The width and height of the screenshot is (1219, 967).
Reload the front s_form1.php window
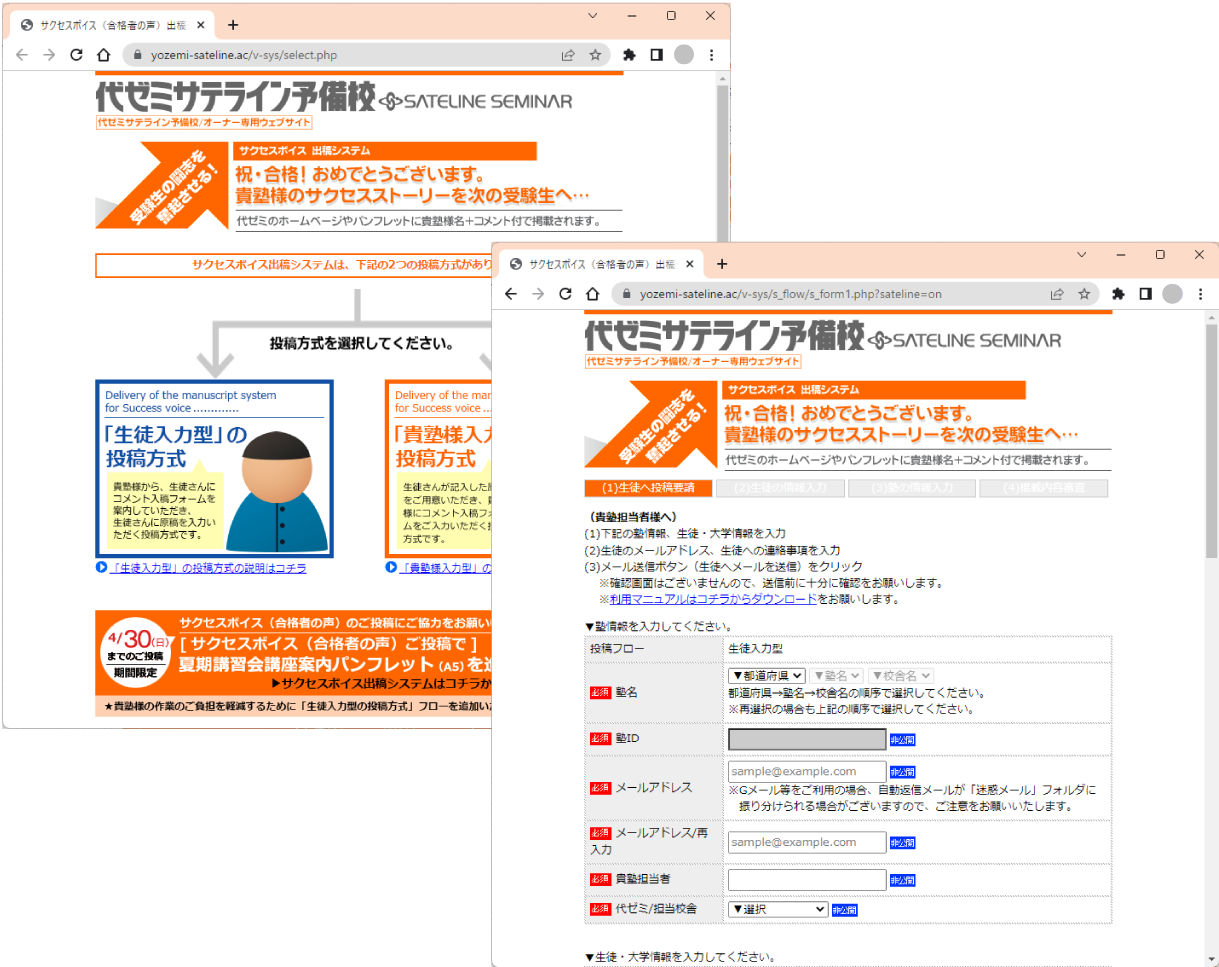[x=565, y=294]
